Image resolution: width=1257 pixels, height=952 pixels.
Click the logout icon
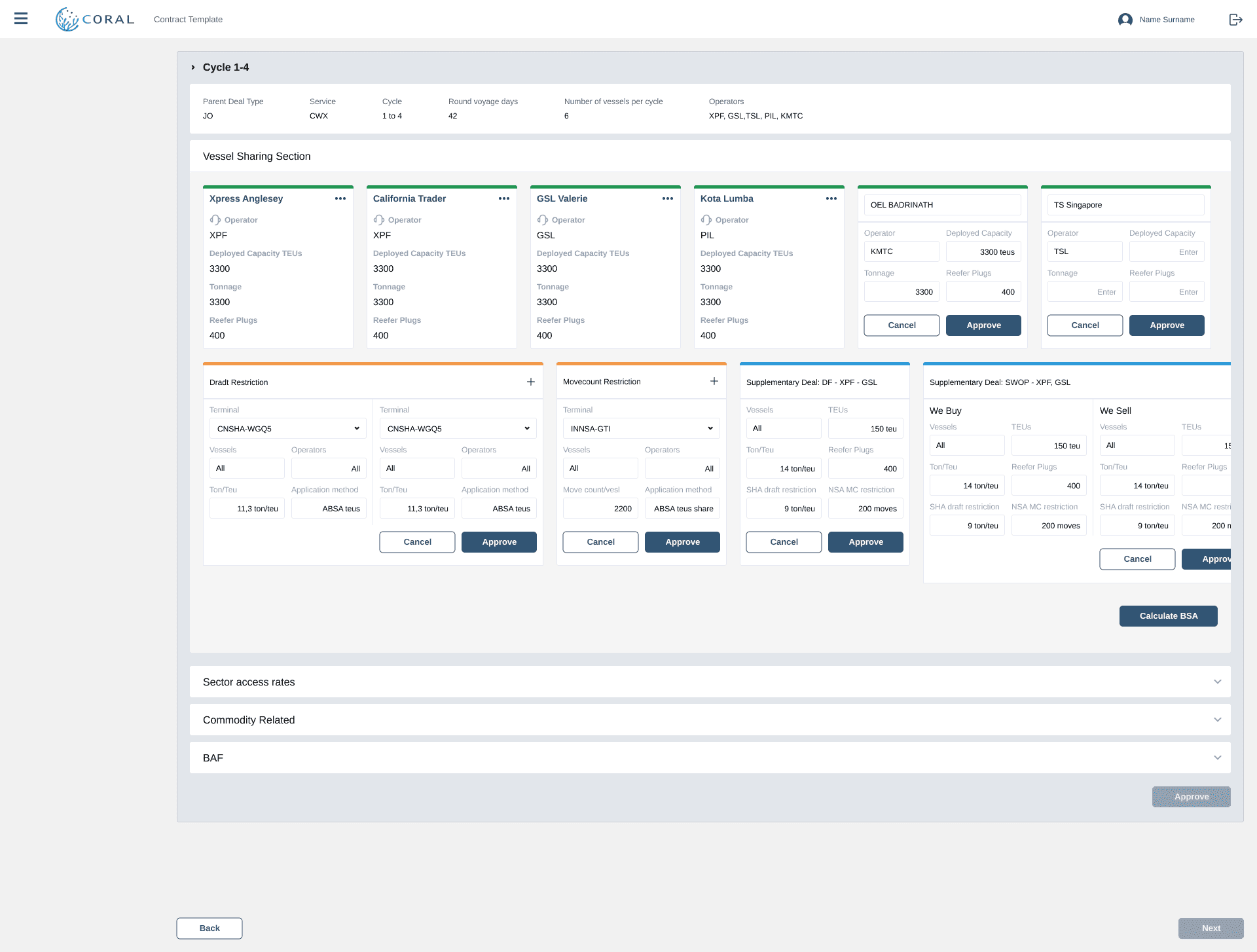pyautogui.click(x=1235, y=20)
